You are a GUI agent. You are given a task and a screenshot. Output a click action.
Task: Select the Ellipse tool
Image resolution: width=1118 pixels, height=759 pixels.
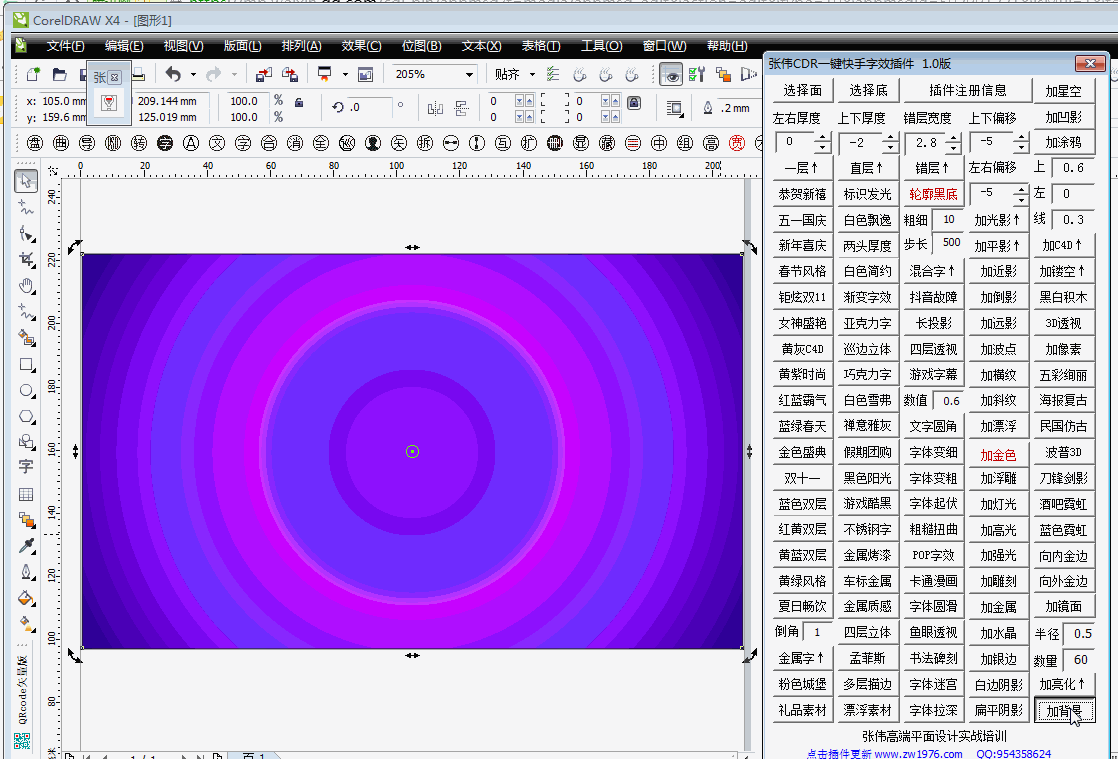26,391
